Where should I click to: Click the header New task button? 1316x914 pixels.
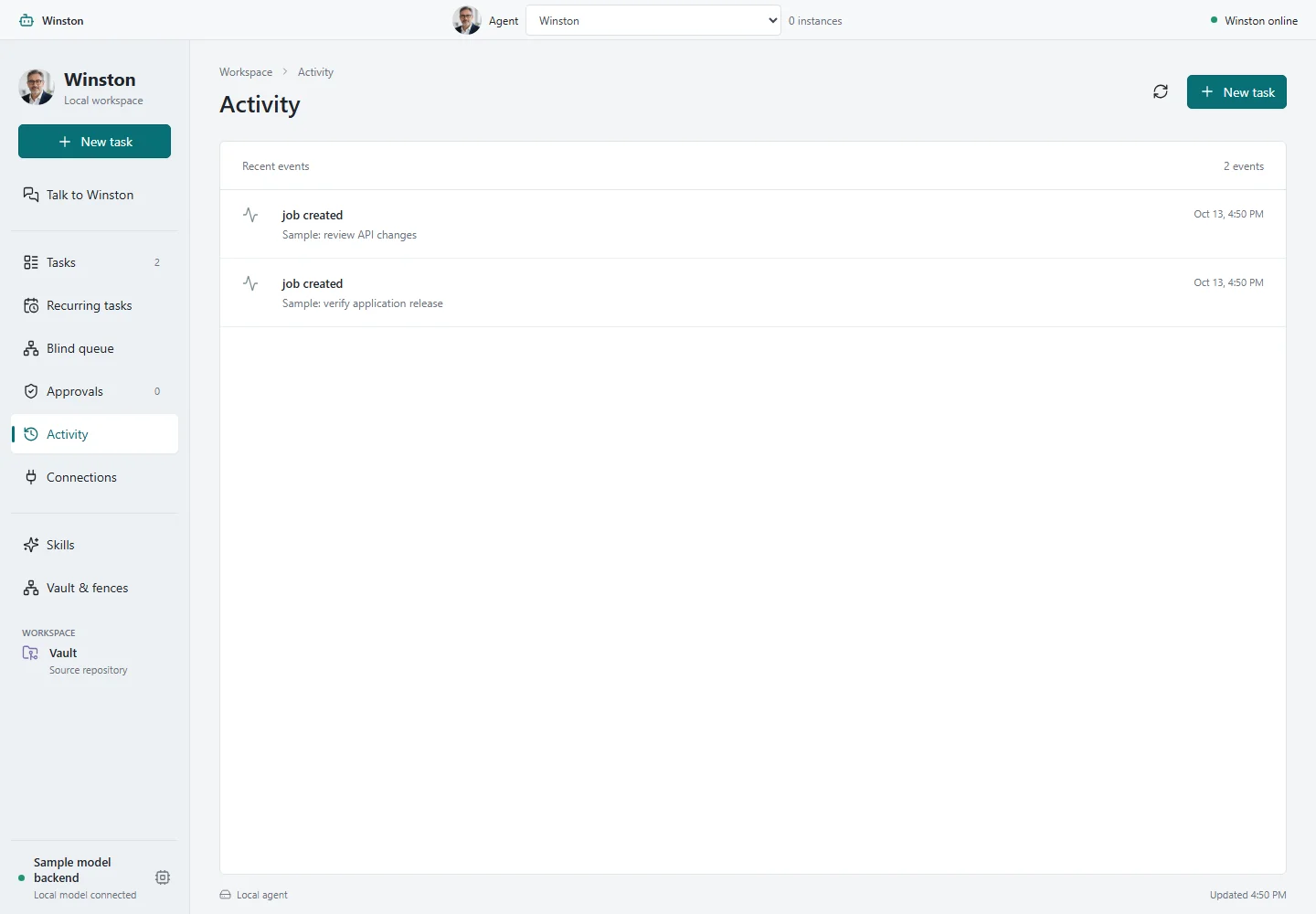[x=1236, y=91]
